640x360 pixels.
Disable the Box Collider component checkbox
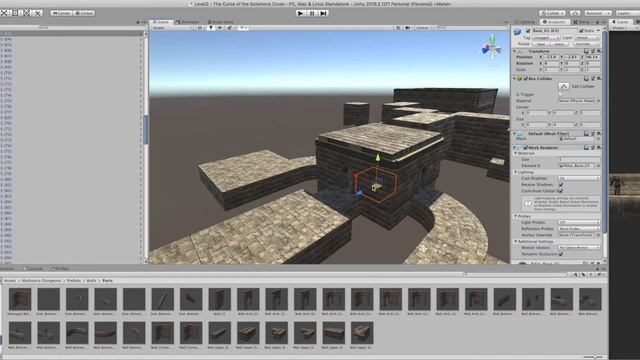[x=526, y=78]
